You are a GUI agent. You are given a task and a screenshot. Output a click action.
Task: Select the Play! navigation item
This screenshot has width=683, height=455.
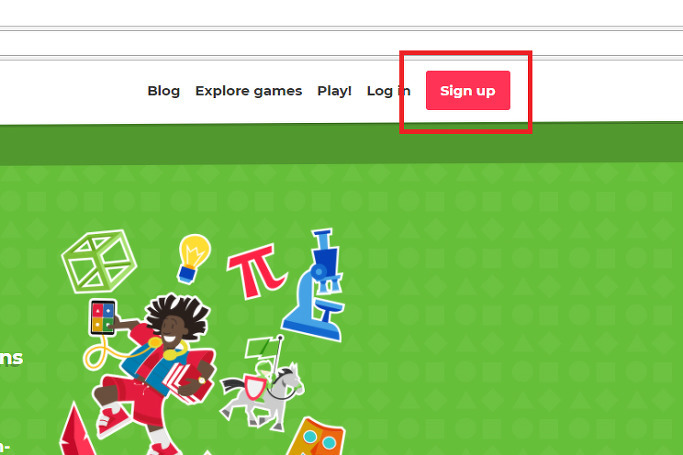click(334, 91)
